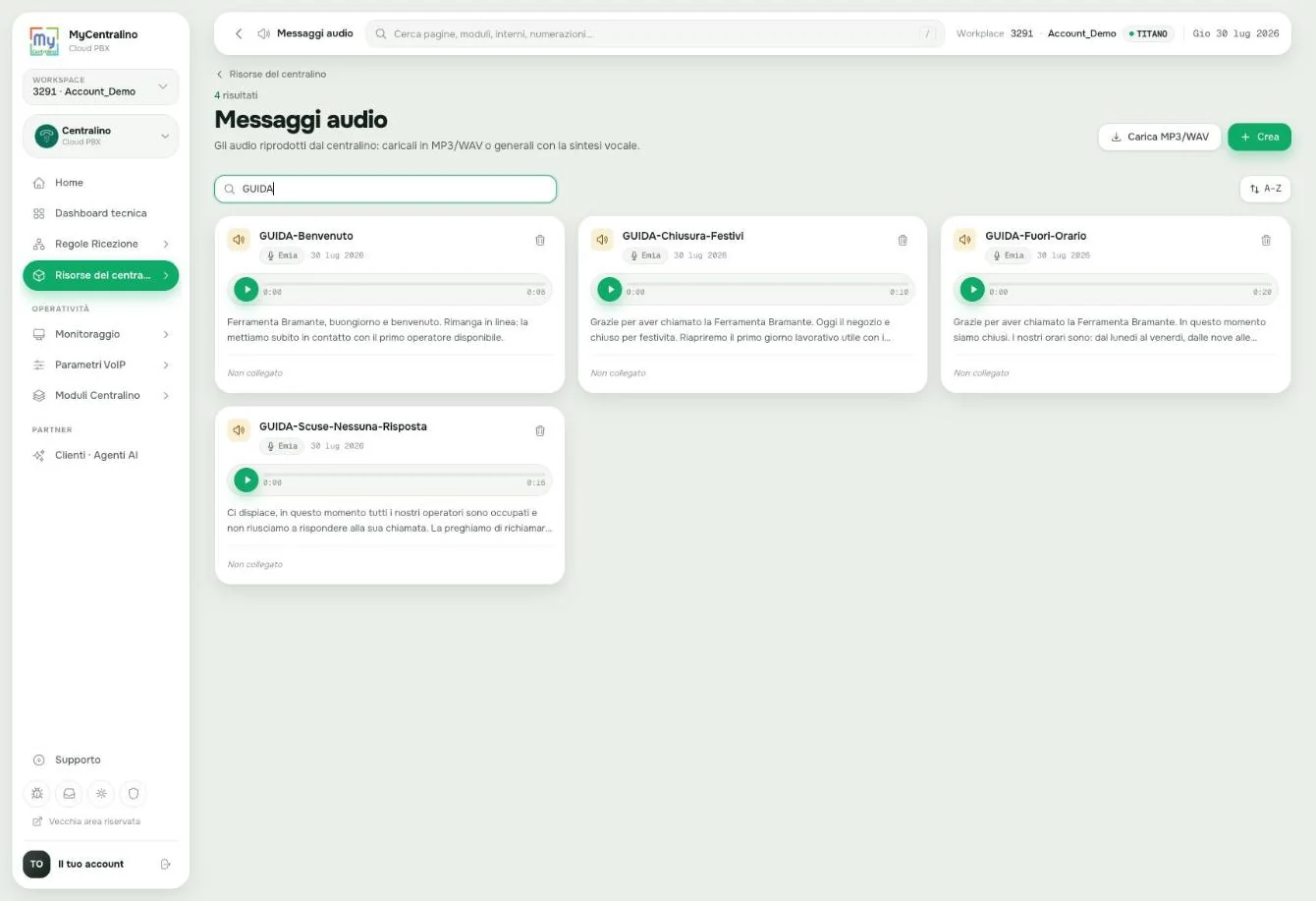Delete the GUIDA-Benvenuto audio message
1316x901 pixels.
click(539, 241)
